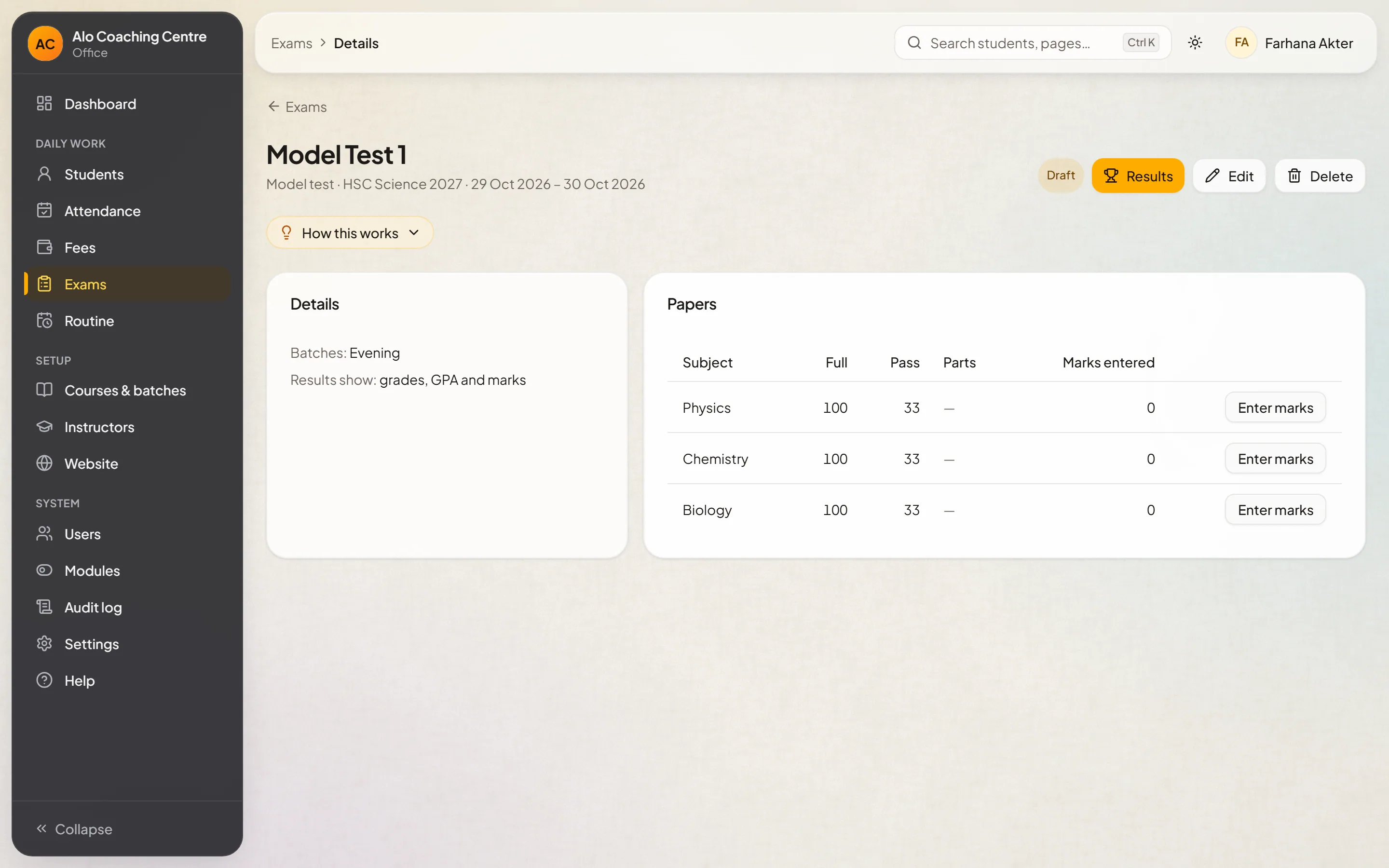
Task: Click the Website globe icon
Action: tap(44, 463)
